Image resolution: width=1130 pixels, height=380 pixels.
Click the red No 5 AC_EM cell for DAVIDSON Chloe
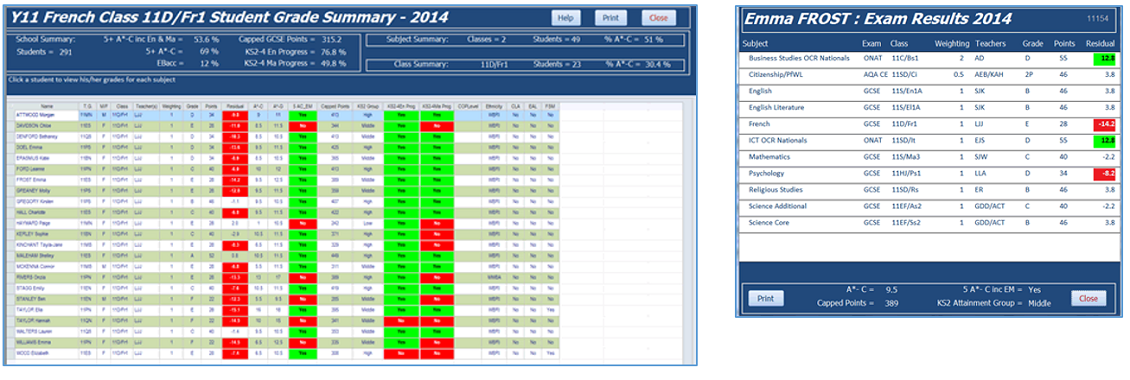[x=303, y=126]
